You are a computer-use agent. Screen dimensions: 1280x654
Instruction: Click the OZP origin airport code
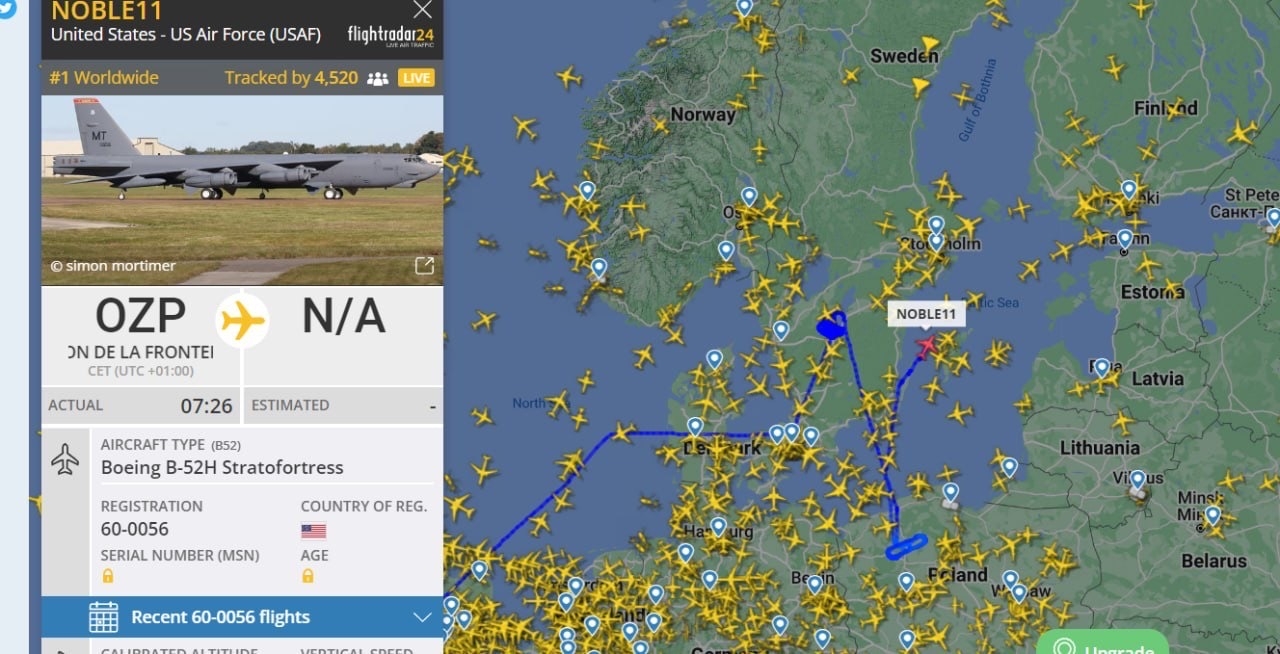(x=141, y=315)
